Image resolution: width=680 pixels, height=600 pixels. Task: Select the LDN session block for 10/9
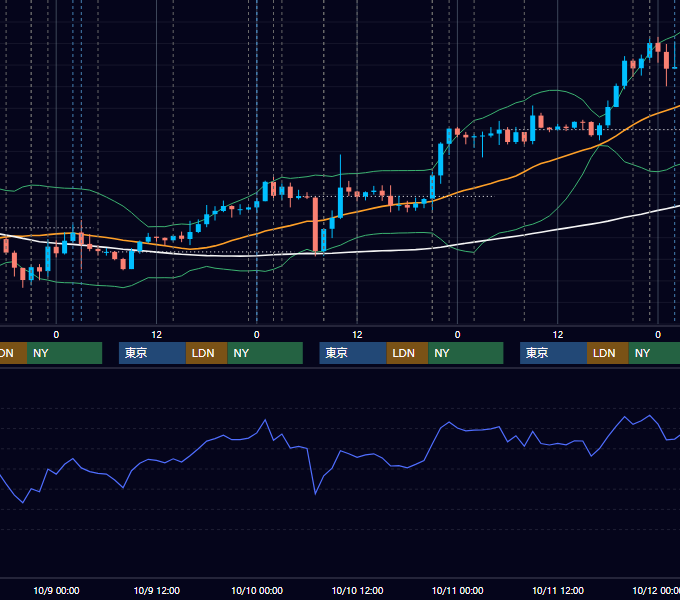tap(206, 353)
